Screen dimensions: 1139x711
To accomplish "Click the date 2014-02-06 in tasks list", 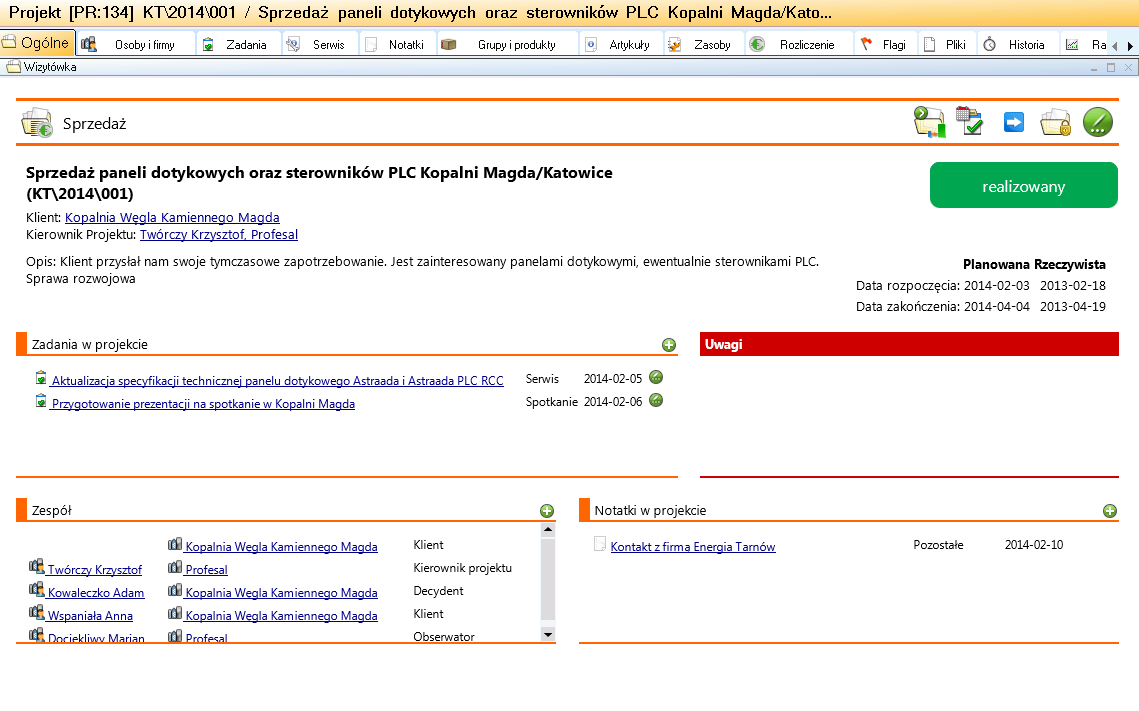I will (613, 402).
